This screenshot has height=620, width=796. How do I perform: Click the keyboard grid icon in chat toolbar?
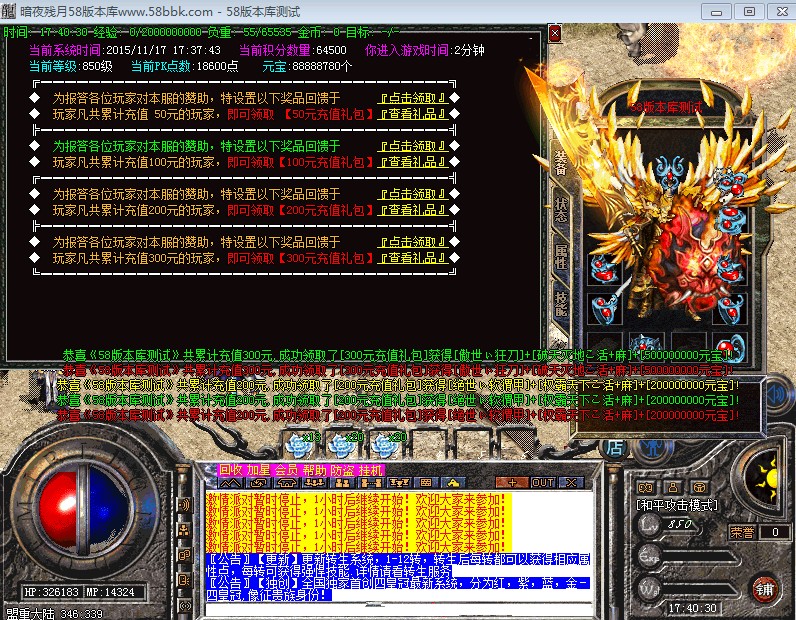[x=426, y=483]
